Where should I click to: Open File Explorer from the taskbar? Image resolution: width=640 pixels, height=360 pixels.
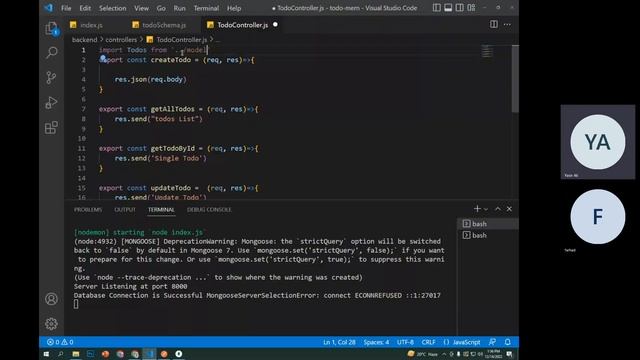coord(76,354)
